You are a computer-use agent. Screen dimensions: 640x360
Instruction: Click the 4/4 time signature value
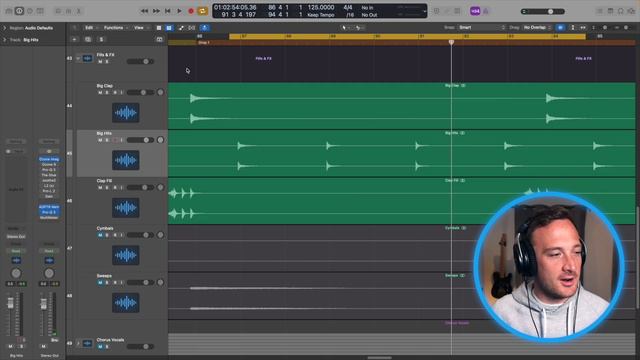tap(348, 7)
